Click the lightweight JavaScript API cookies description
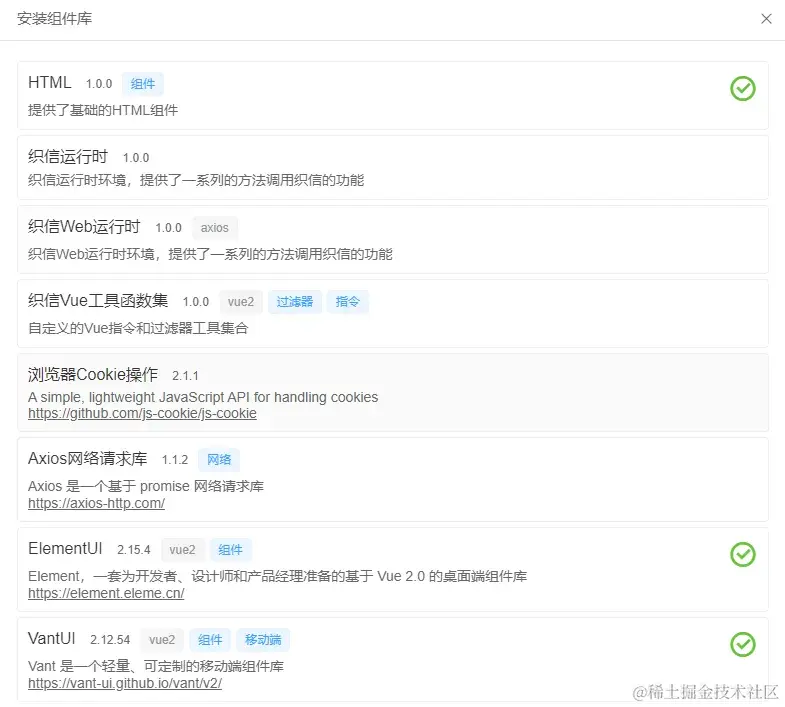This screenshot has height=707, width=785. click(203, 398)
